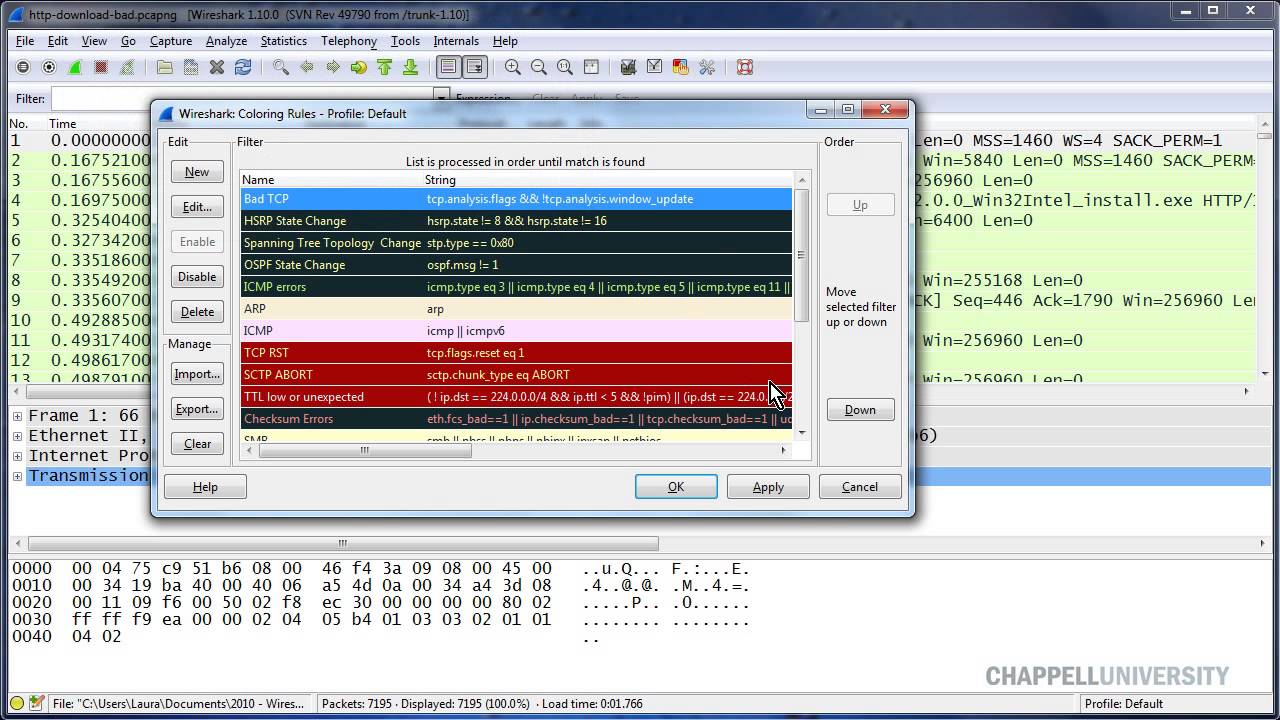Viewport: 1280px width, 720px height.
Task: Open preferences with the tools icon
Action: 707,67
